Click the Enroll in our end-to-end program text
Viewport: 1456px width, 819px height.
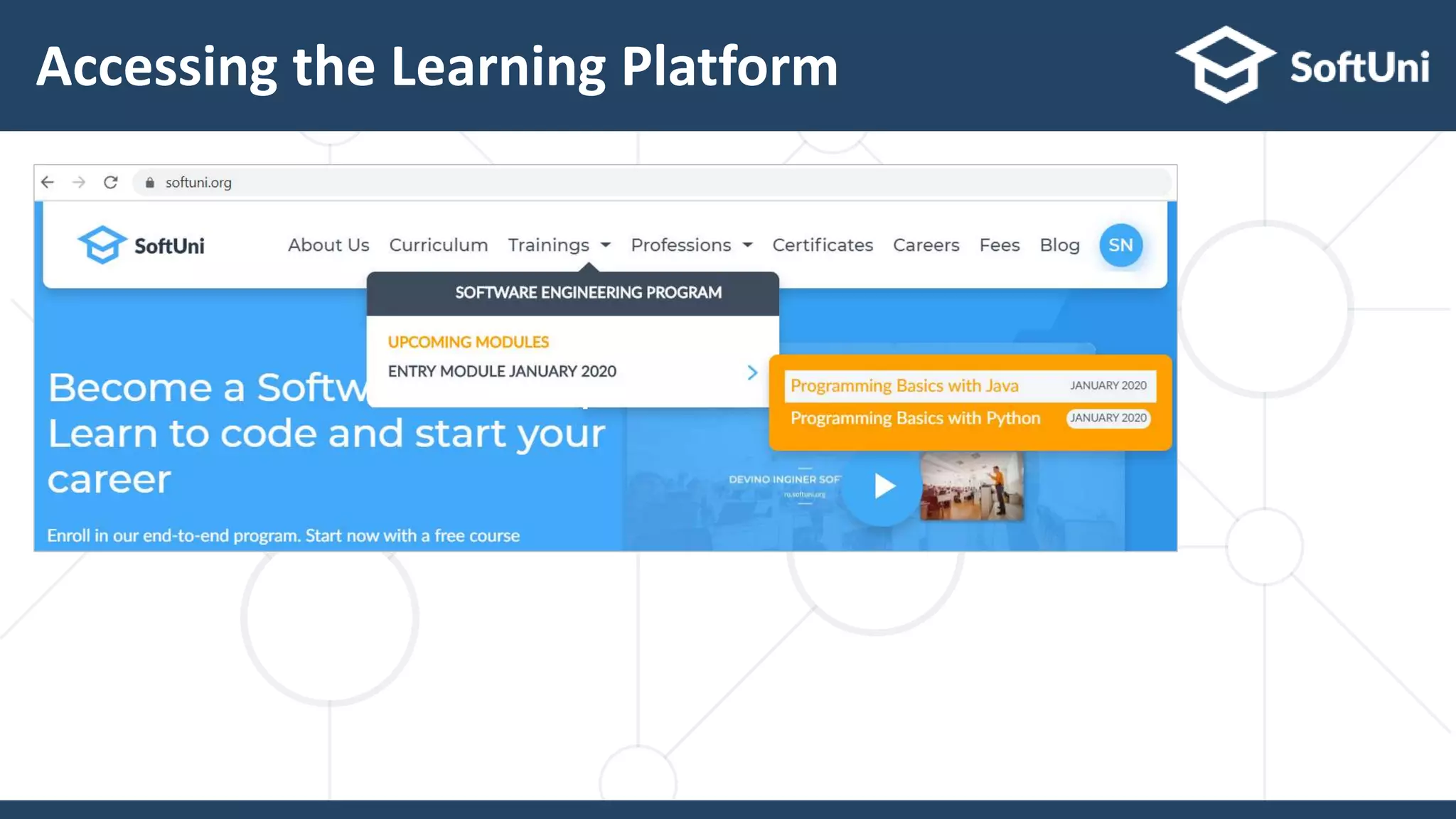[x=283, y=535]
